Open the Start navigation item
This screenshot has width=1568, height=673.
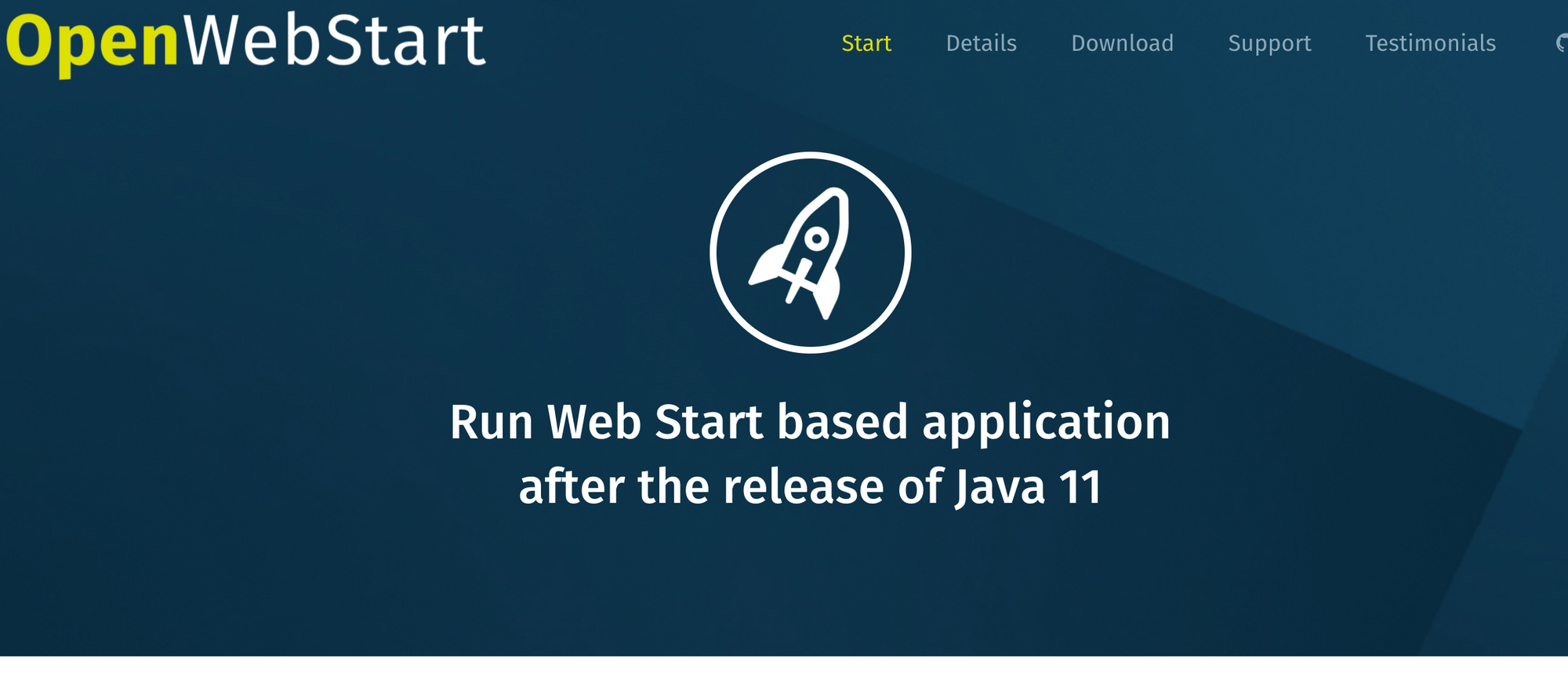[866, 43]
